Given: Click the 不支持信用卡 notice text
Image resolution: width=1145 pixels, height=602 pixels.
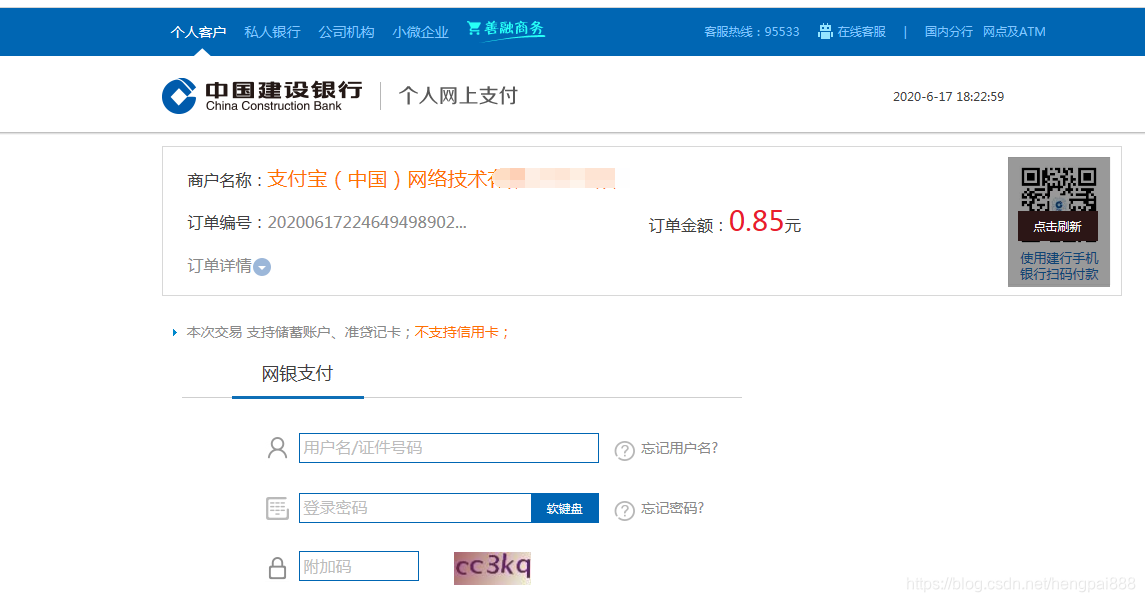Looking at the screenshot, I should tap(461, 332).
